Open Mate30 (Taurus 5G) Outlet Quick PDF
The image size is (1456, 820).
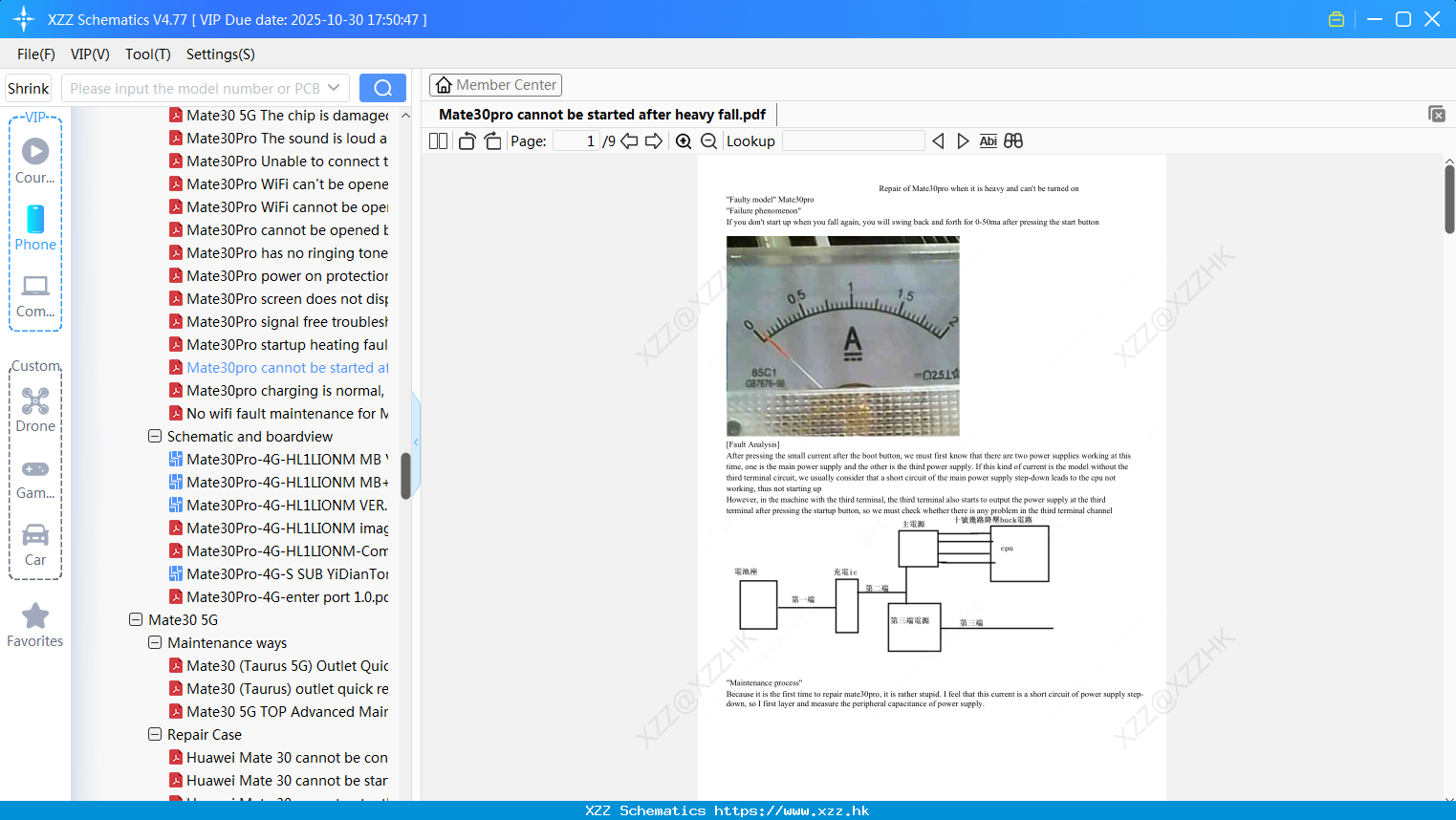point(278,665)
